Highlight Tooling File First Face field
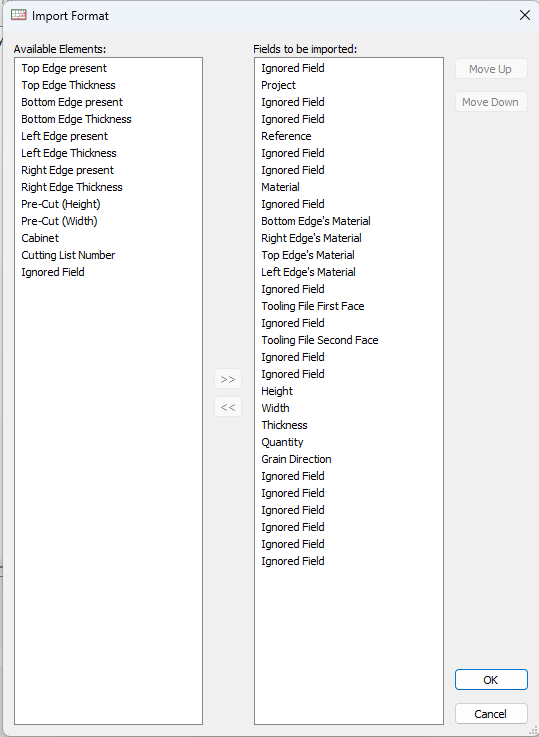 coord(312,306)
